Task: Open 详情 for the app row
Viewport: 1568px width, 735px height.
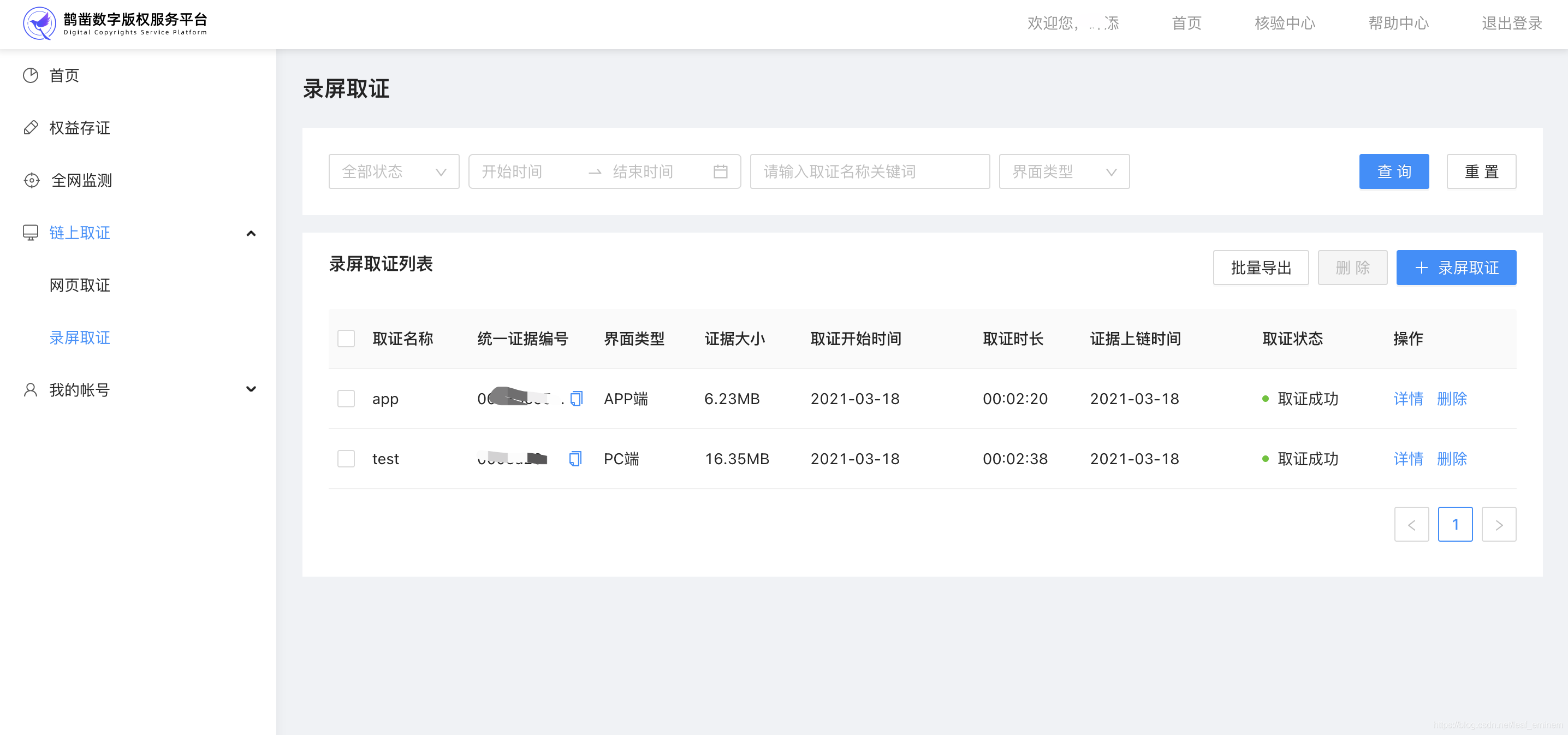Action: pyautogui.click(x=1408, y=399)
